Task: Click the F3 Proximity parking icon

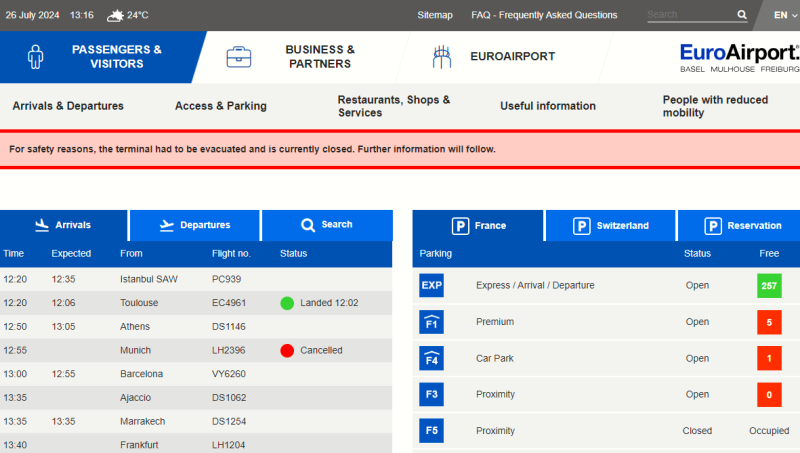Action: [431, 395]
